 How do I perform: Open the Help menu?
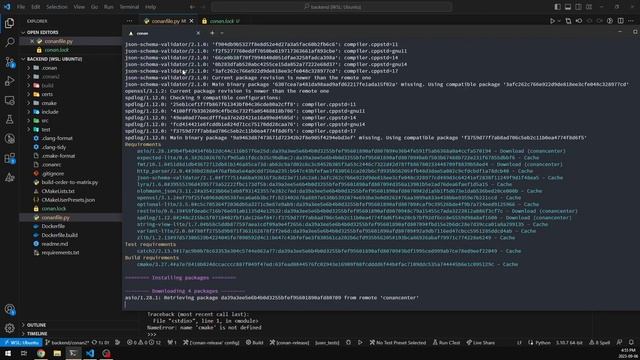tap(150, 7)
